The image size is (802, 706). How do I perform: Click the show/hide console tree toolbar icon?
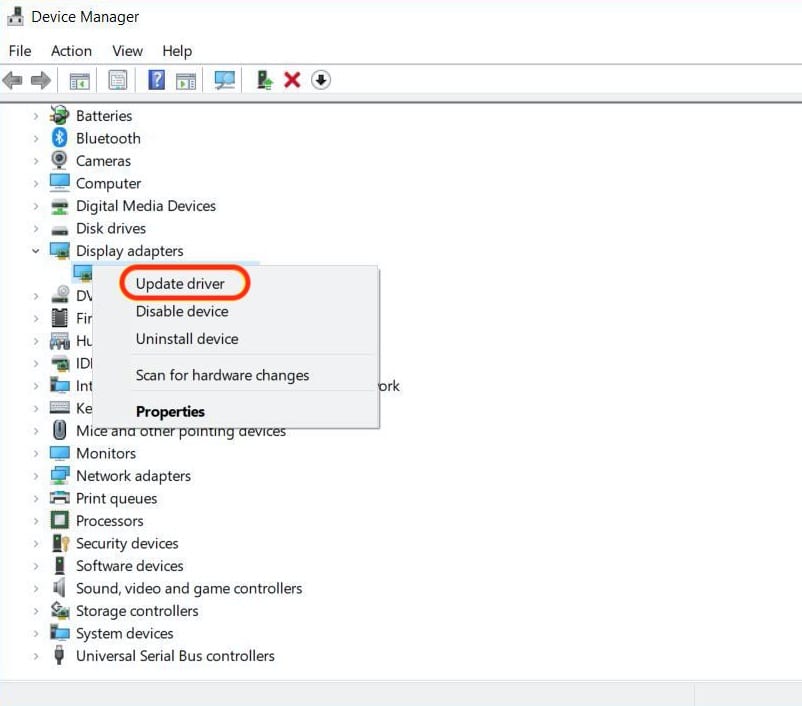(79, 80)
